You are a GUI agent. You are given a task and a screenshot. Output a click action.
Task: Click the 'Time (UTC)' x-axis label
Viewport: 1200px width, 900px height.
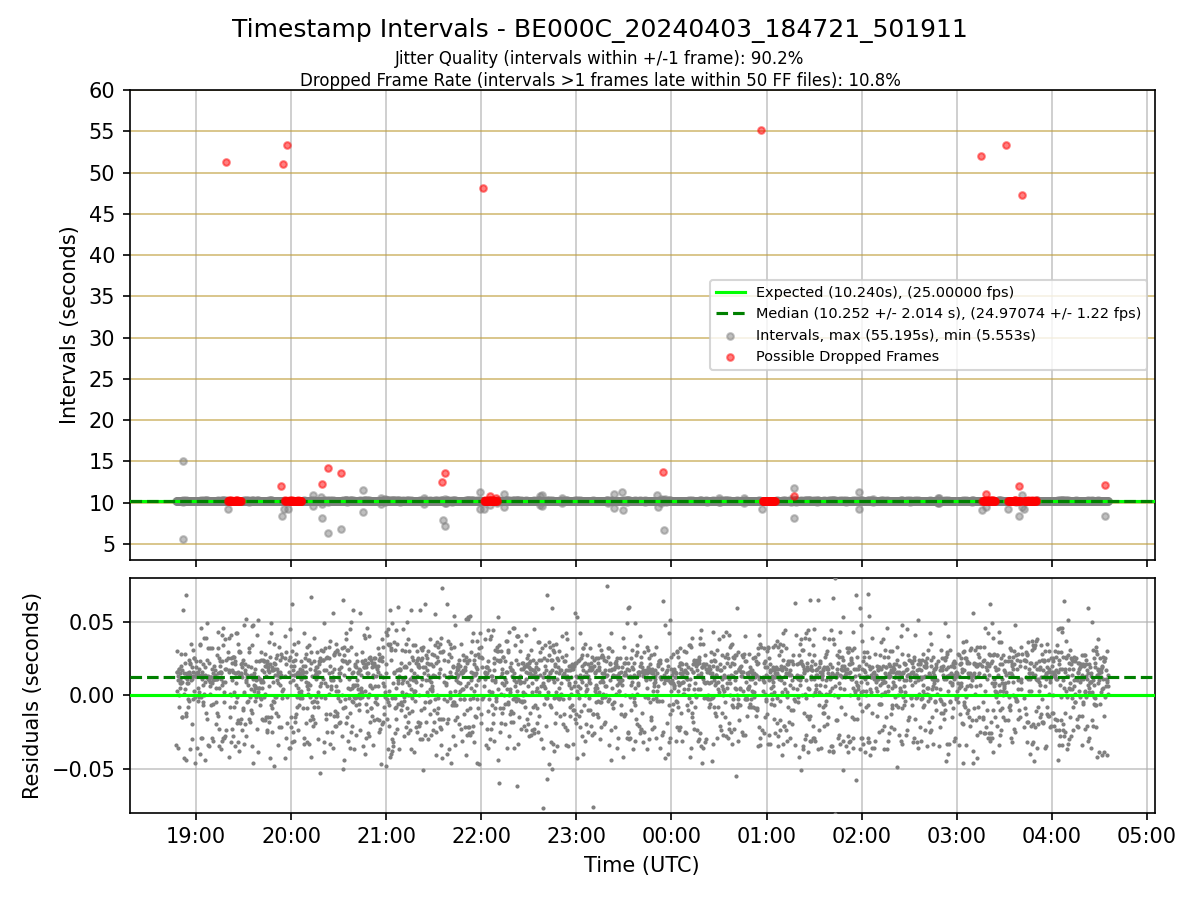[641, 865]
